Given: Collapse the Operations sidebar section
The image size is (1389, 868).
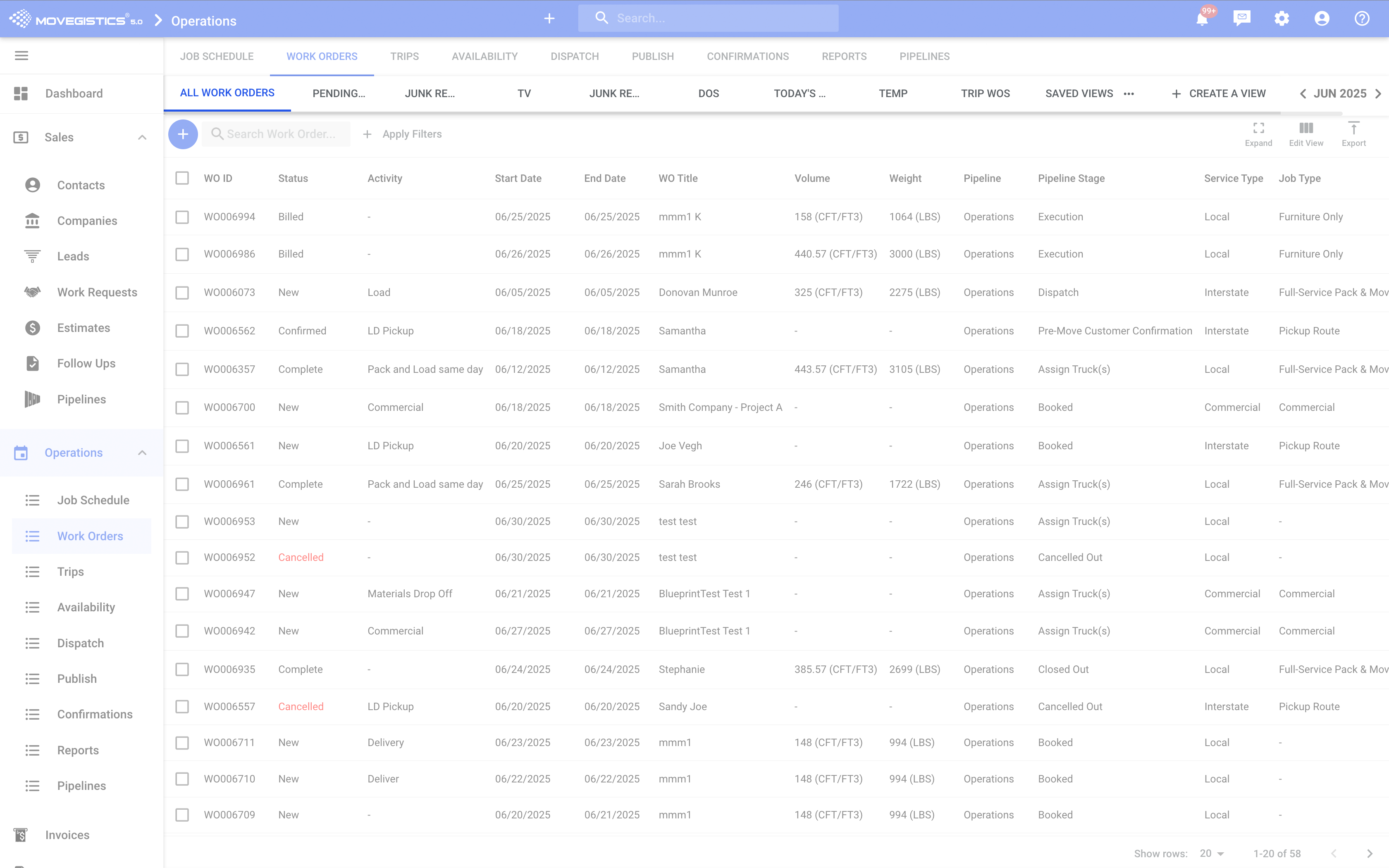Looking at the screenshot, I should (142, 453).
